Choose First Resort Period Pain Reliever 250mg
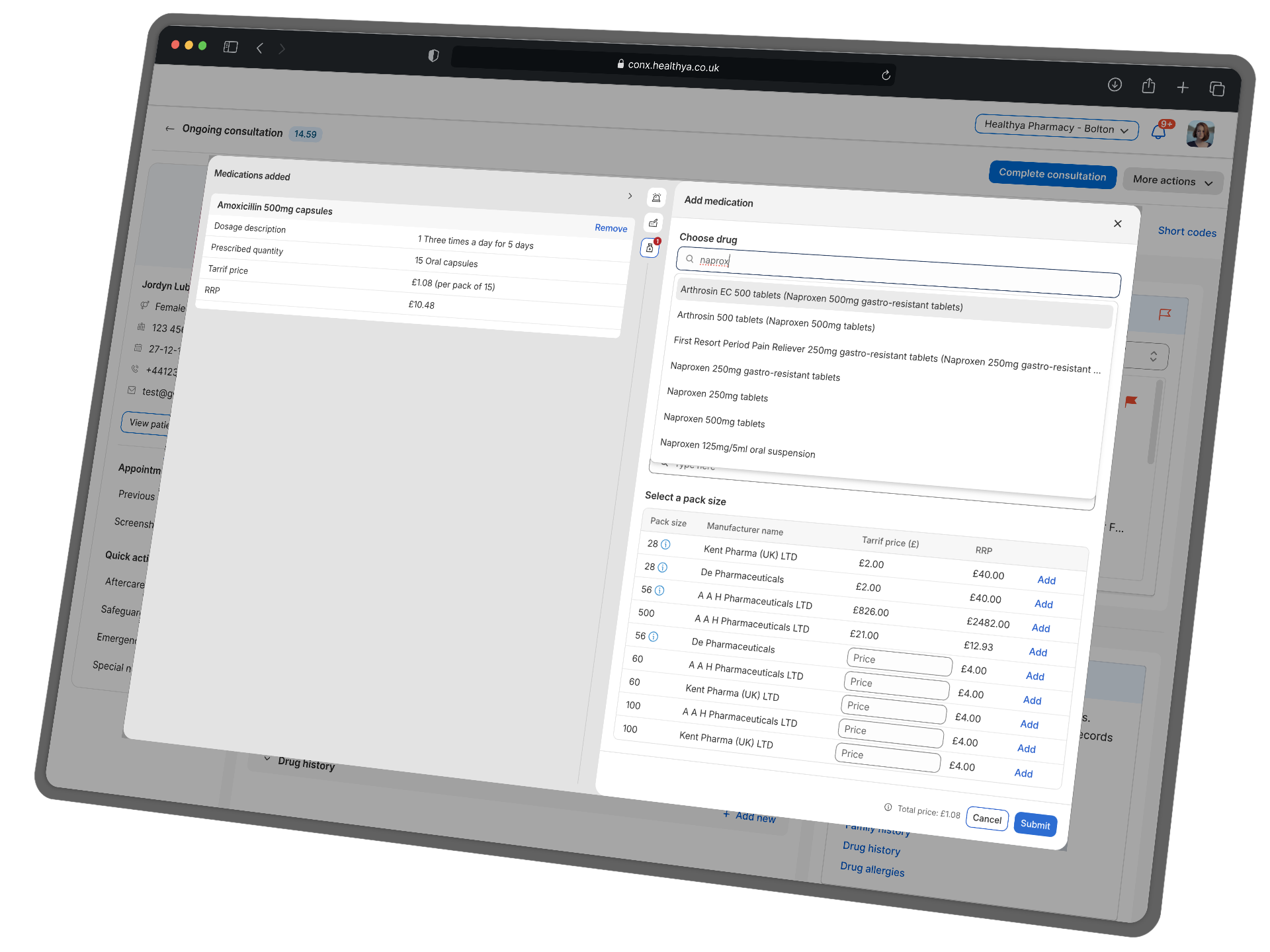Screen dimensions: 1270x952 (x=887, y=355)
